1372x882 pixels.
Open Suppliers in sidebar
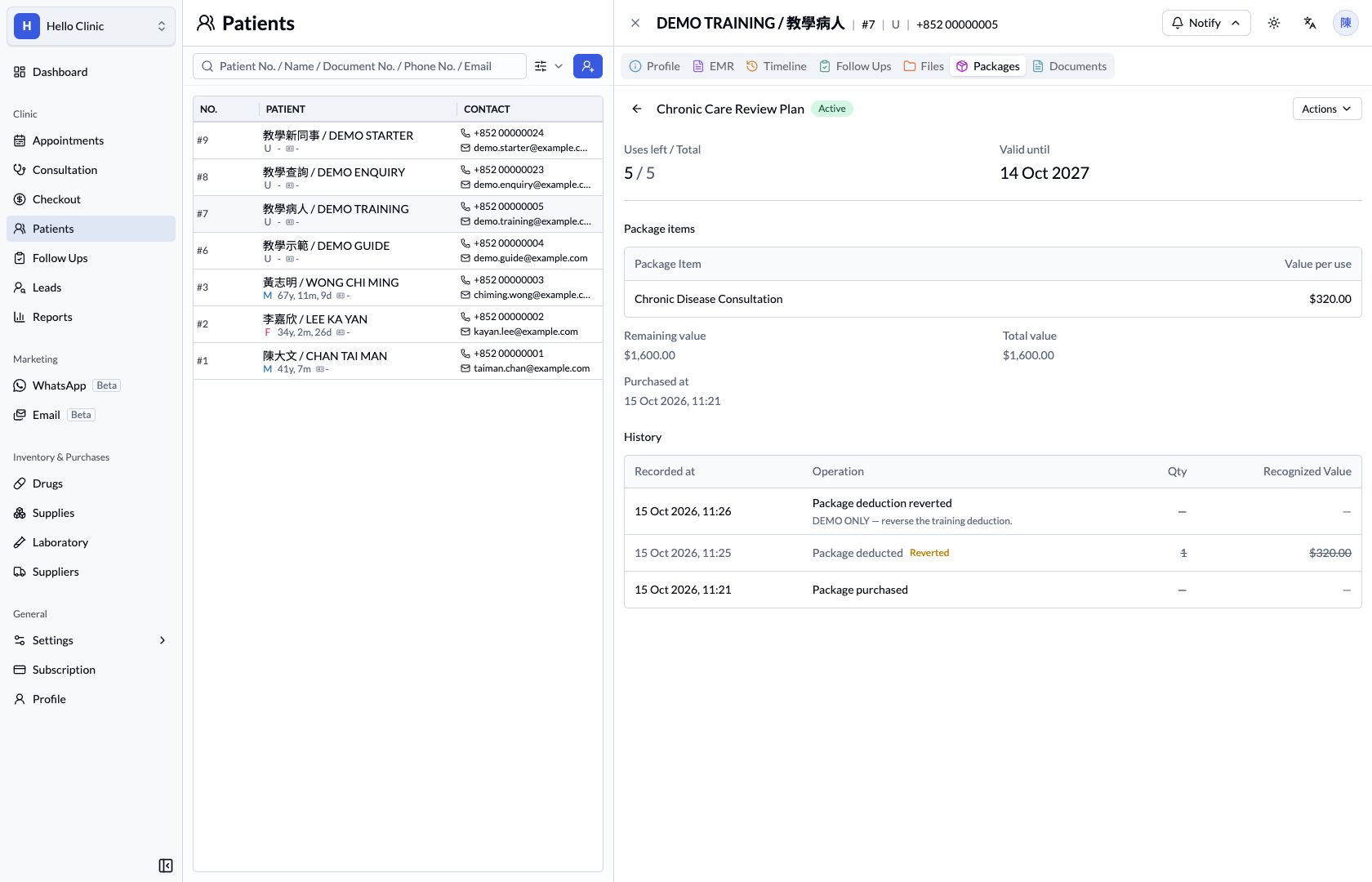click(91, 572)
